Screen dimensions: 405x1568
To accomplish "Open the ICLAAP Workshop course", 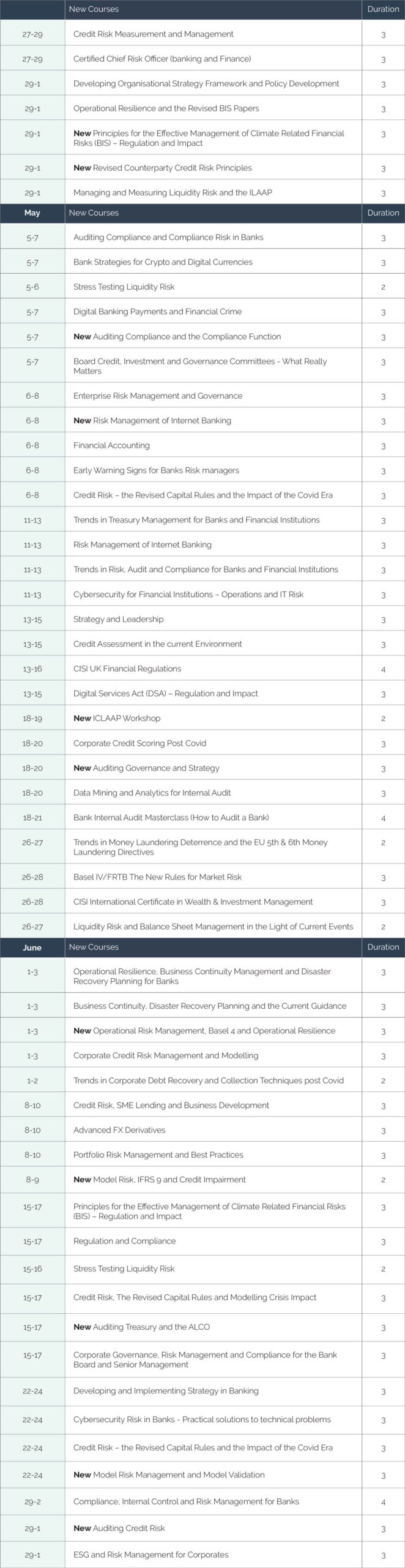I will pyautogui.click(x=117, y=718).
